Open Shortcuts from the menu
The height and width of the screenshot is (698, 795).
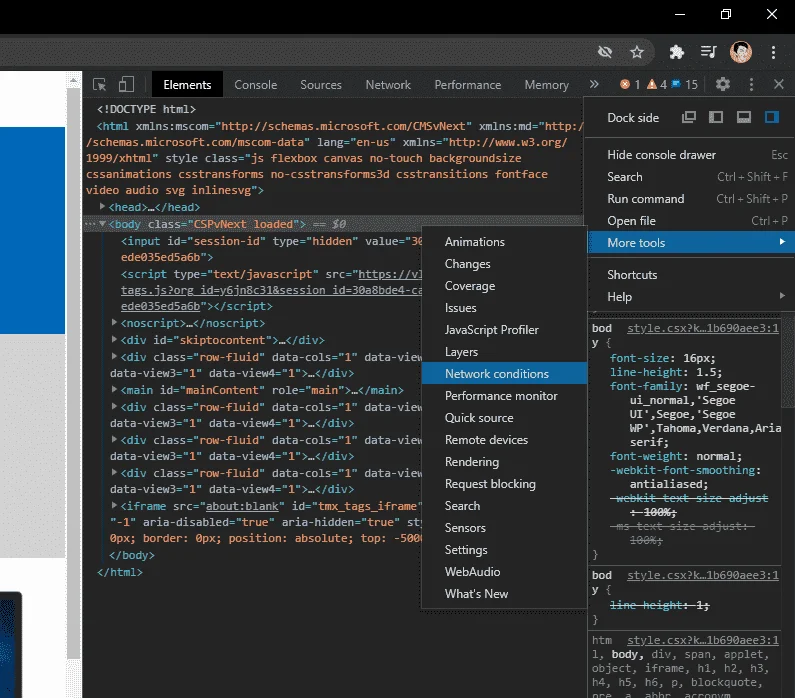coord(692,275)
